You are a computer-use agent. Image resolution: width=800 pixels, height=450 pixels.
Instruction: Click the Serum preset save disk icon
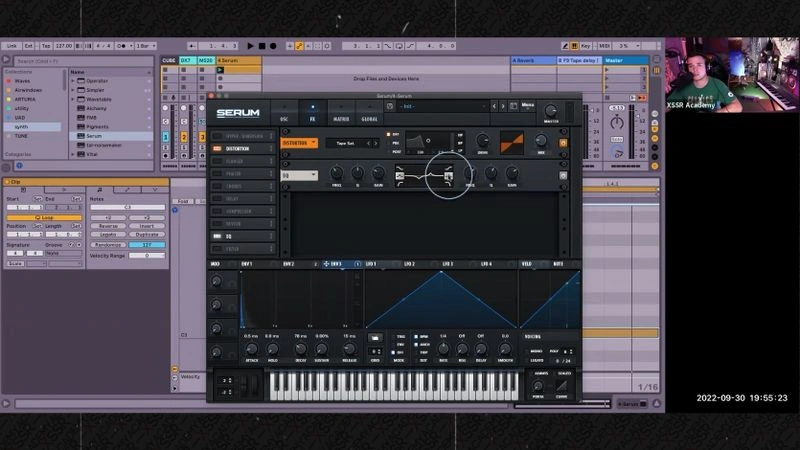point(390,106)
